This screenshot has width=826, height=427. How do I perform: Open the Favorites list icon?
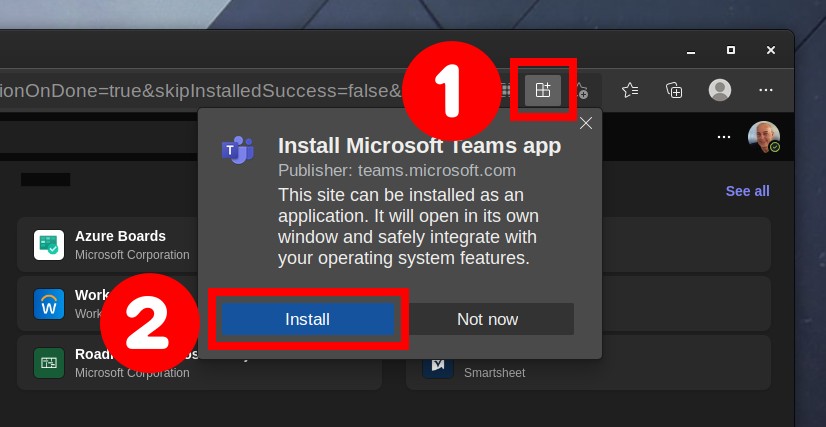630,91
